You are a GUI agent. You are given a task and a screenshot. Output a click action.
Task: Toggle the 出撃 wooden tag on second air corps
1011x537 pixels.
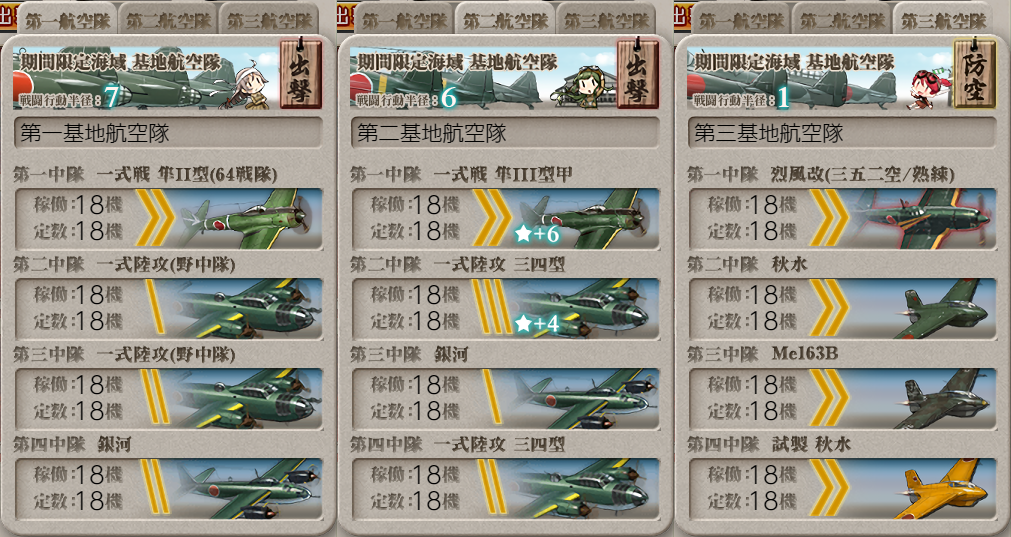click(637, 74)
